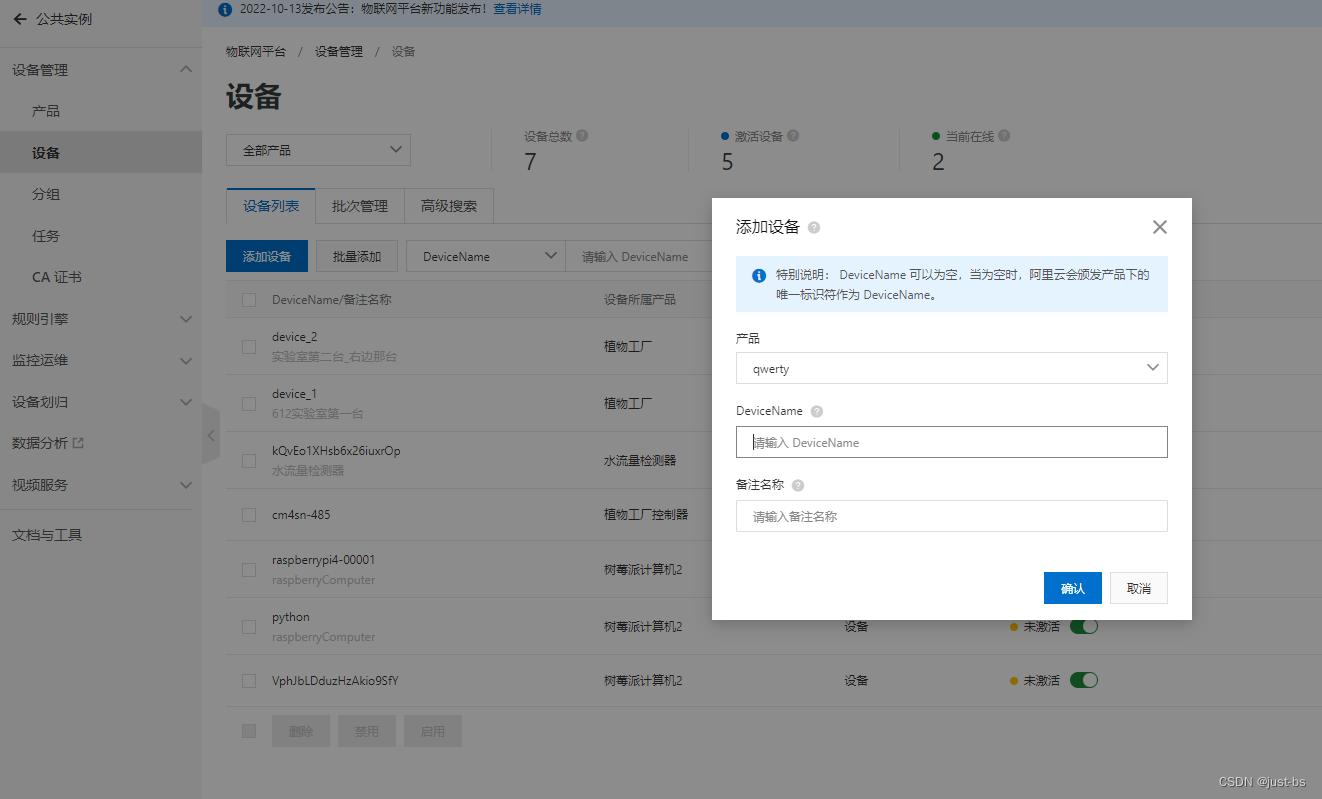Screen dimensions: 1322x799
Task: Toggle the python device enable switch
Action: pyautogui.click(x=1084, y=627)
